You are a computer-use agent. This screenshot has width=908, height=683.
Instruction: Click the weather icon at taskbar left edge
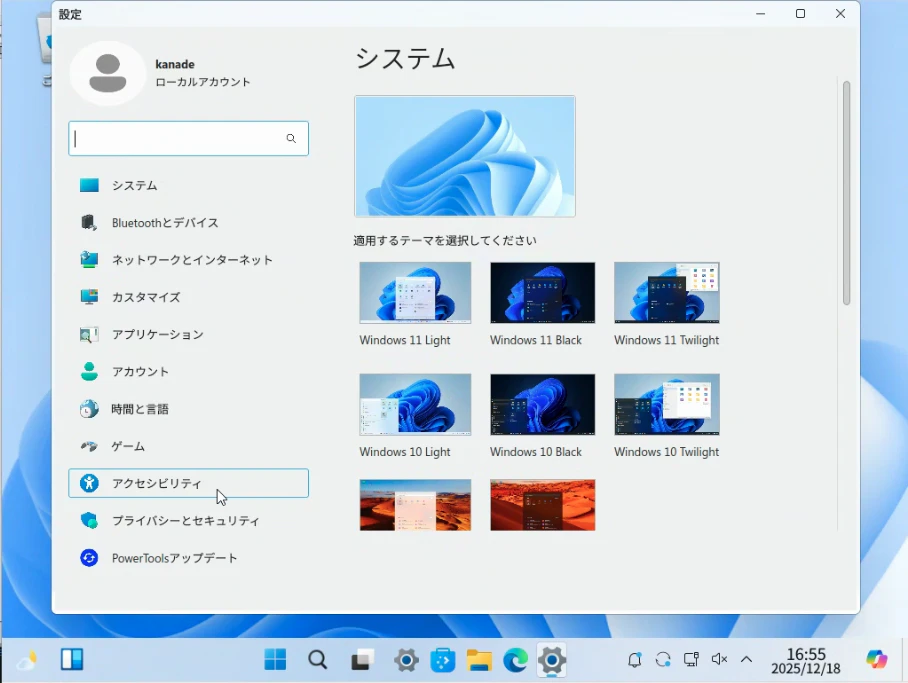coord(27,660)
